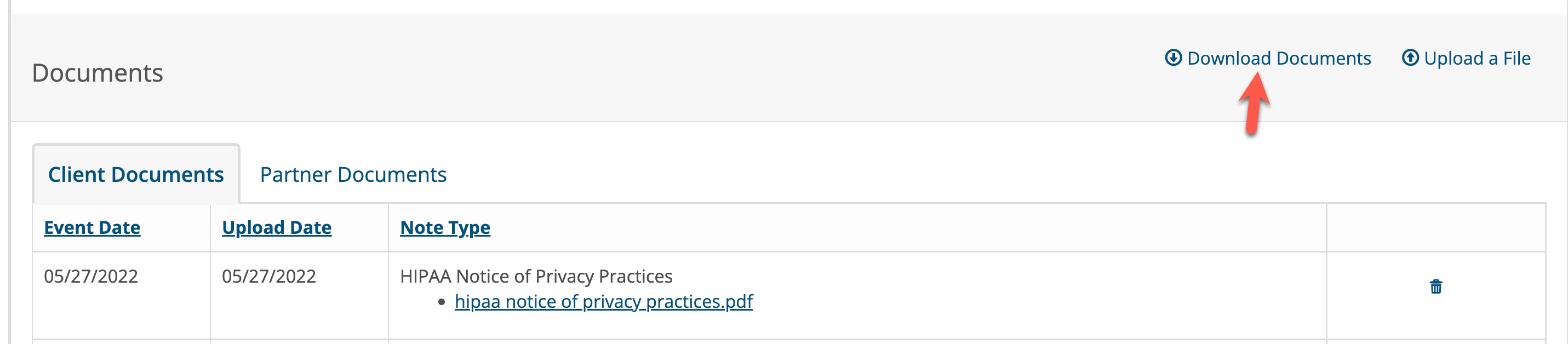The height and width of the screenshot is (344, 1568).
Task: Select the Event Date cell 05/27/2022
Action: (91, 277)
